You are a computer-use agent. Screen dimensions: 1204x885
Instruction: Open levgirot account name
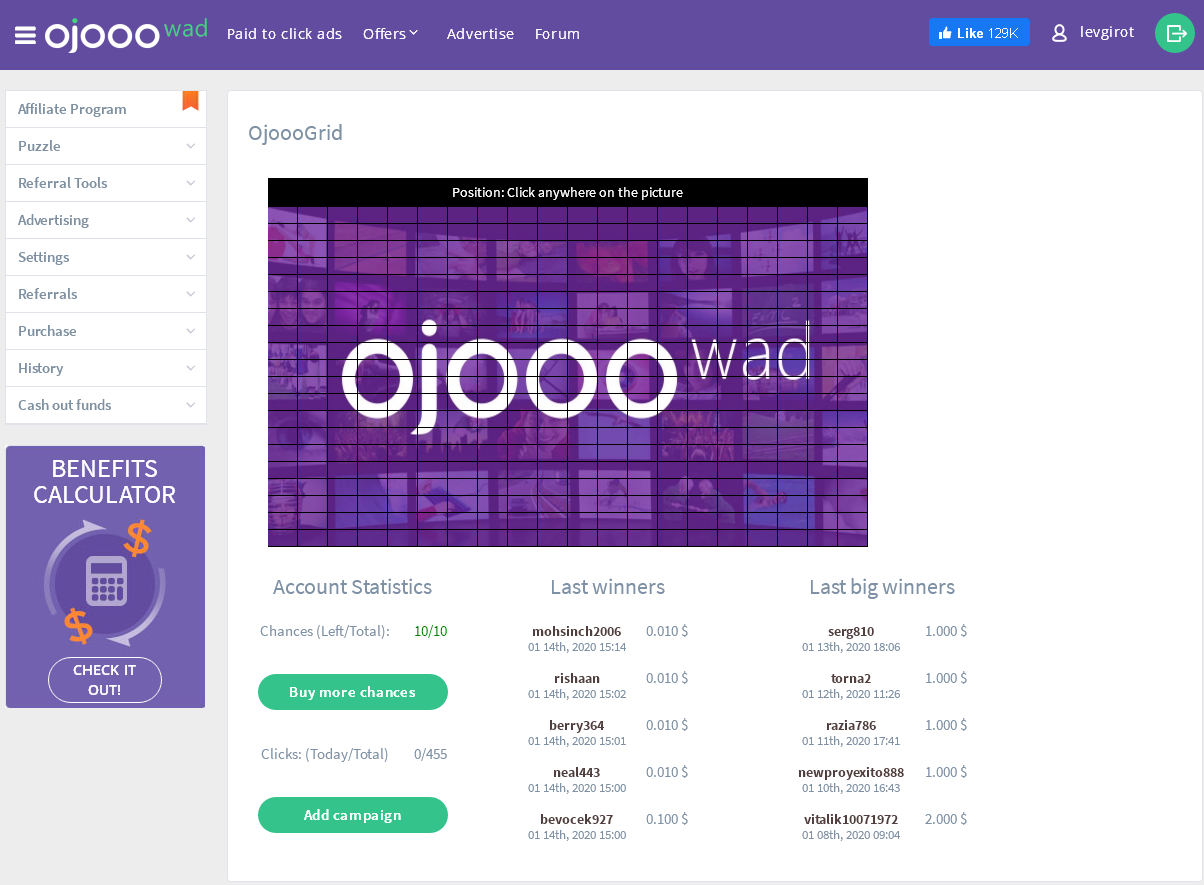(1107, 32)
